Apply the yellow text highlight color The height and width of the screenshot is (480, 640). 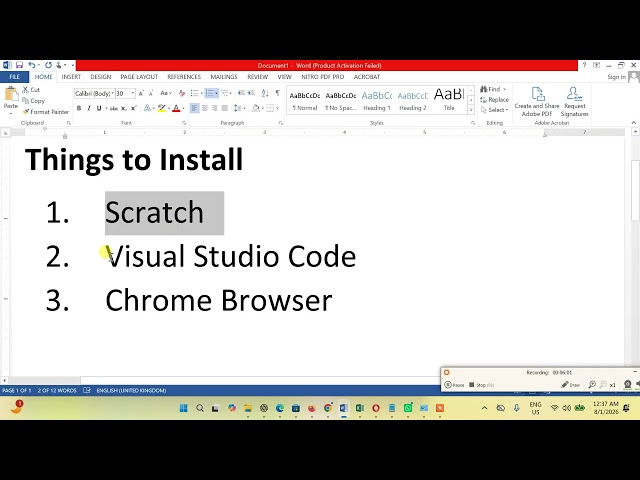pyautogui.click(x=161, y=109)
